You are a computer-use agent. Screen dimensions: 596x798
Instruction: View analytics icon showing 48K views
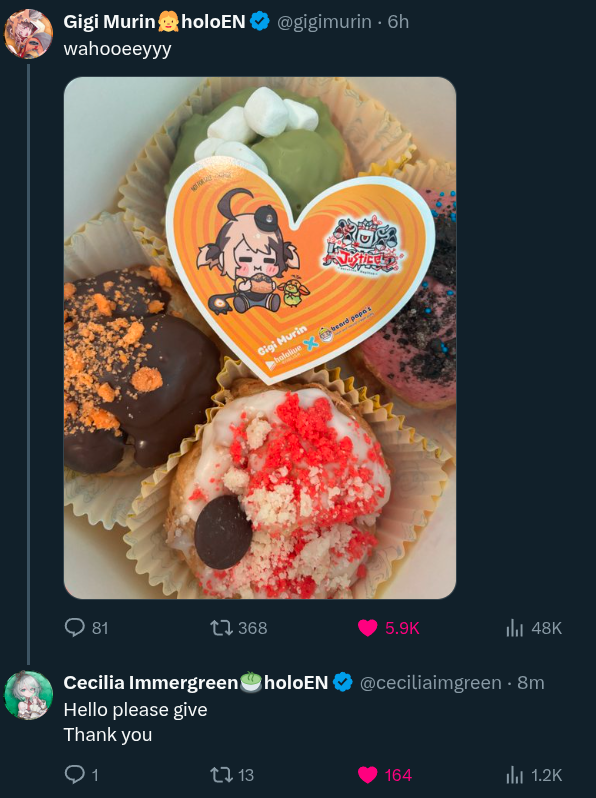tap(515, 629)
